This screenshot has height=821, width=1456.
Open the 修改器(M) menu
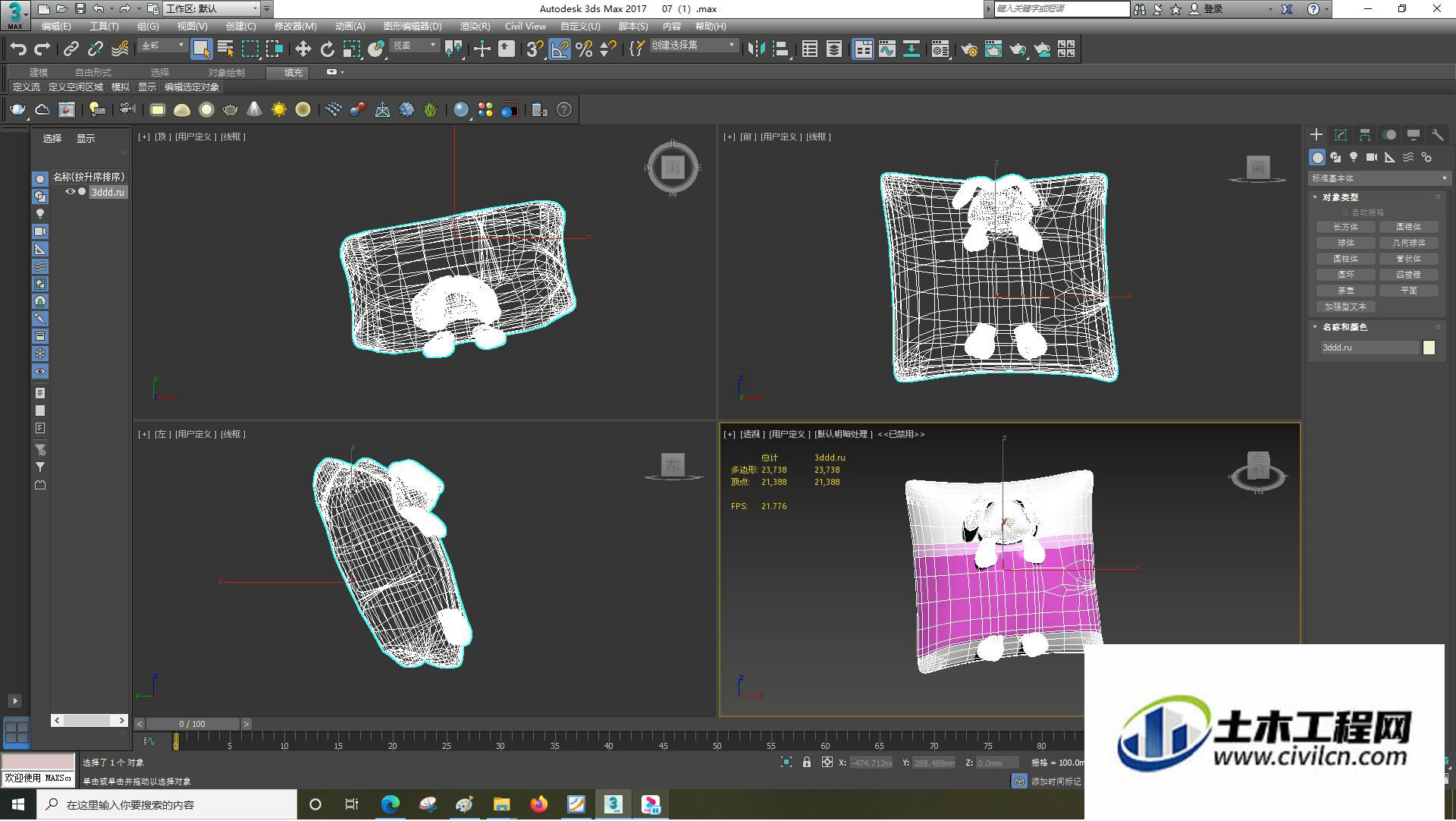coord(295,27)
